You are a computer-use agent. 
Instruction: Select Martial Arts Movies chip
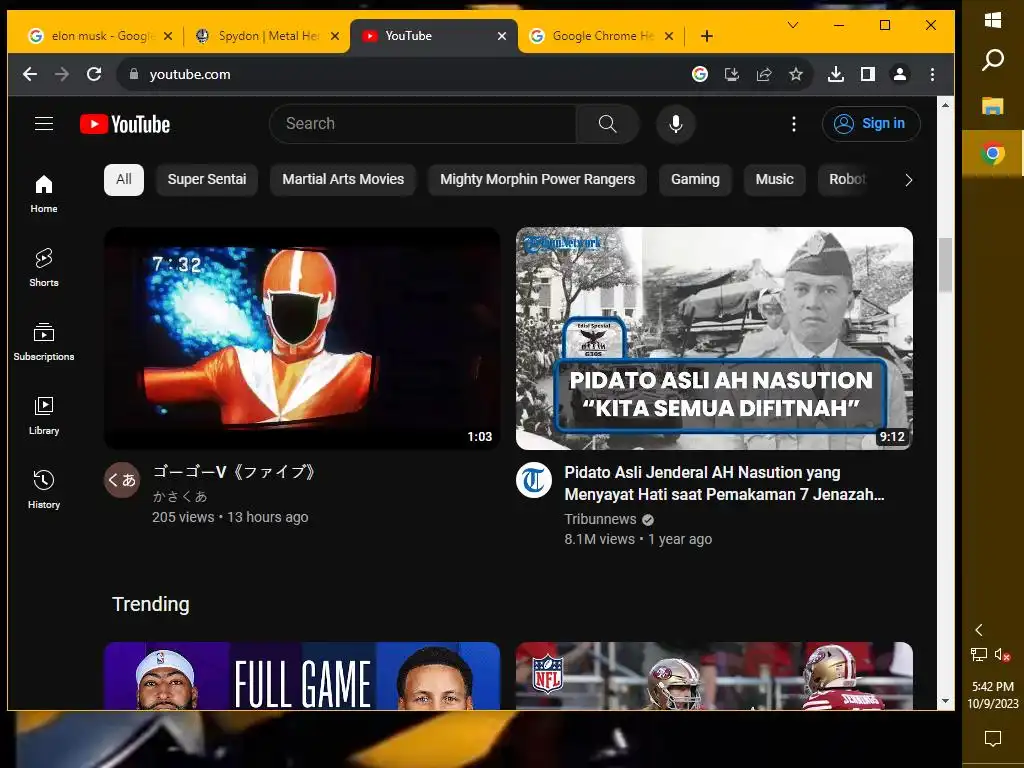[x=343, y=180]
